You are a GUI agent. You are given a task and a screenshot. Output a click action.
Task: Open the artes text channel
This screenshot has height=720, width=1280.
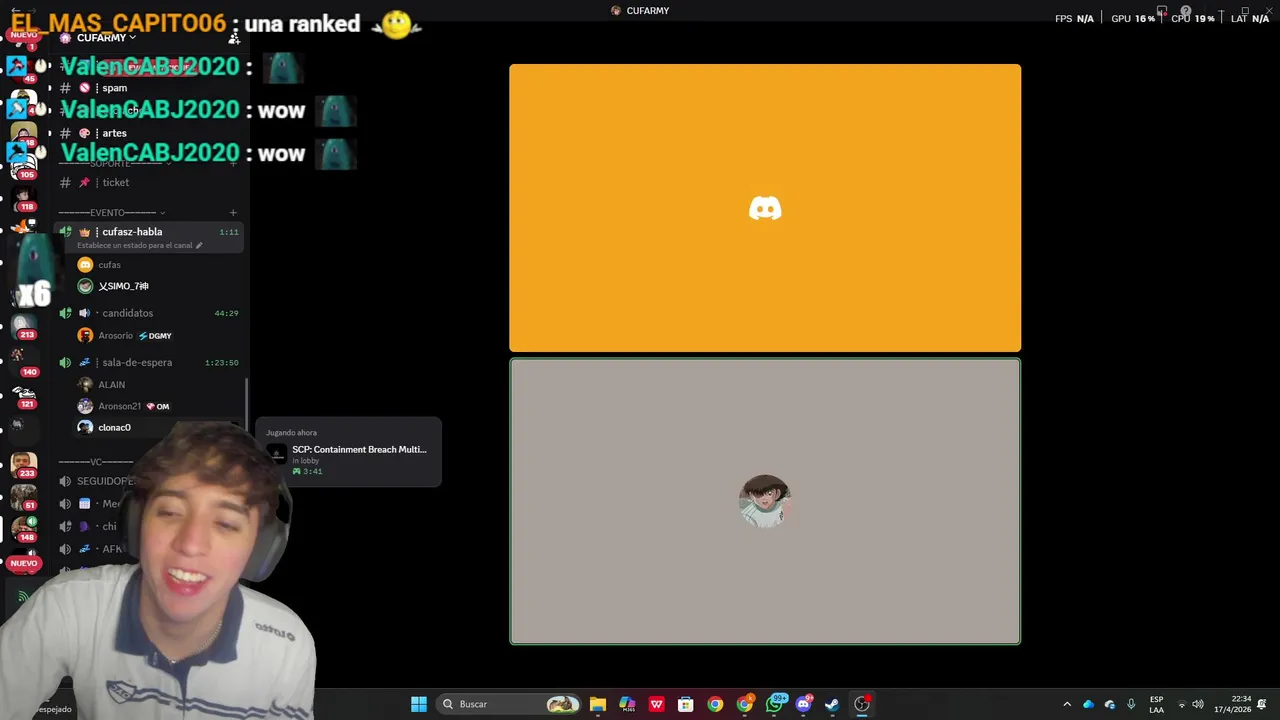coord(114,133)
